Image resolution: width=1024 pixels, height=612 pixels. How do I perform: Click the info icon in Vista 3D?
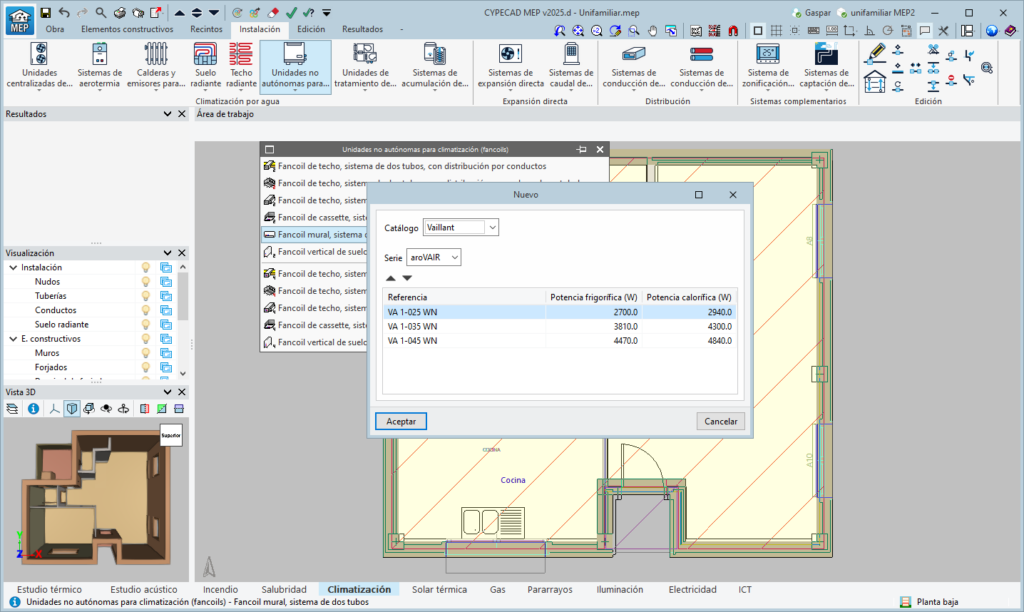33,408
